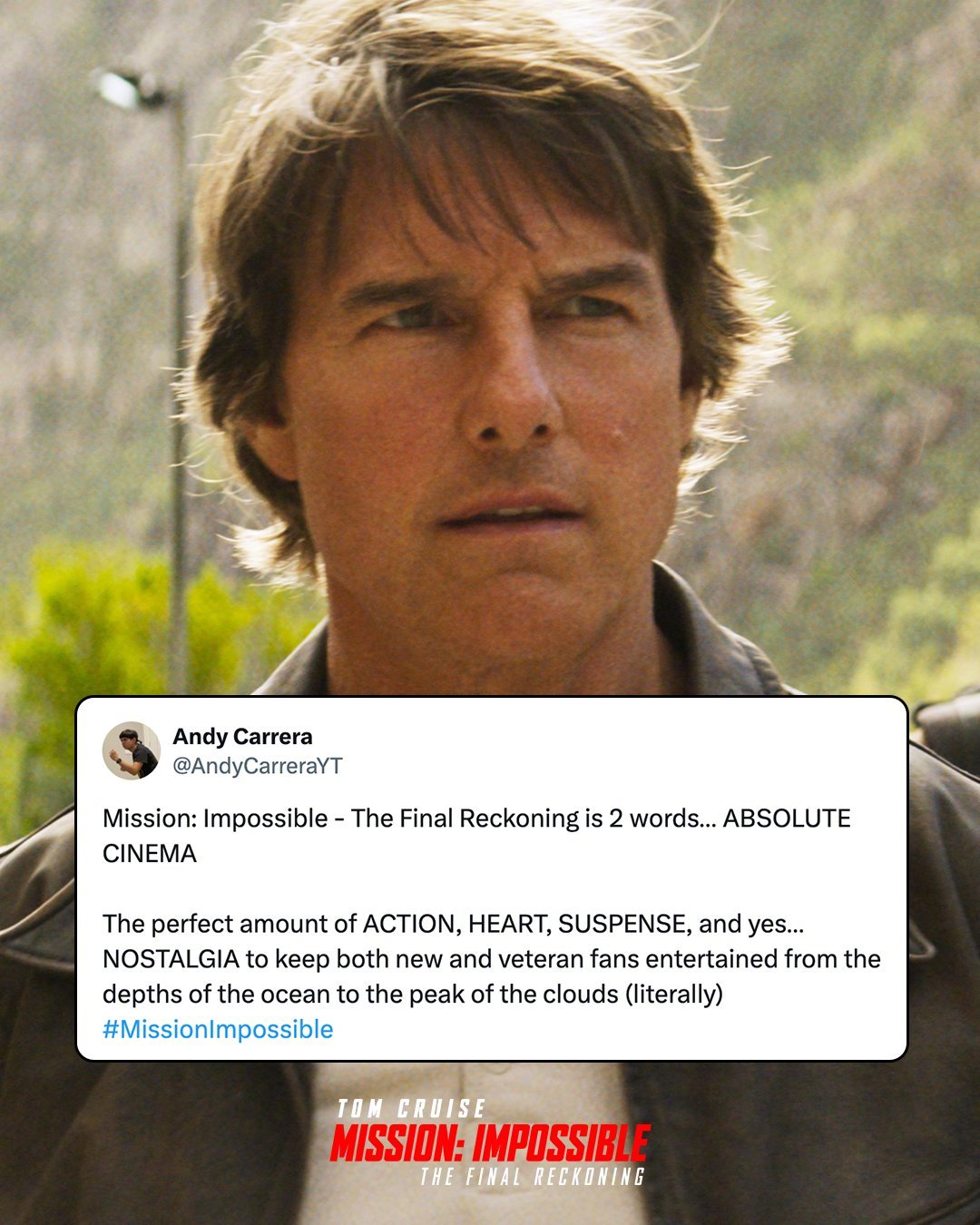Click the word CINEMA on second line
Screen dimensions: 980x1225
click(x=150, y=854)
